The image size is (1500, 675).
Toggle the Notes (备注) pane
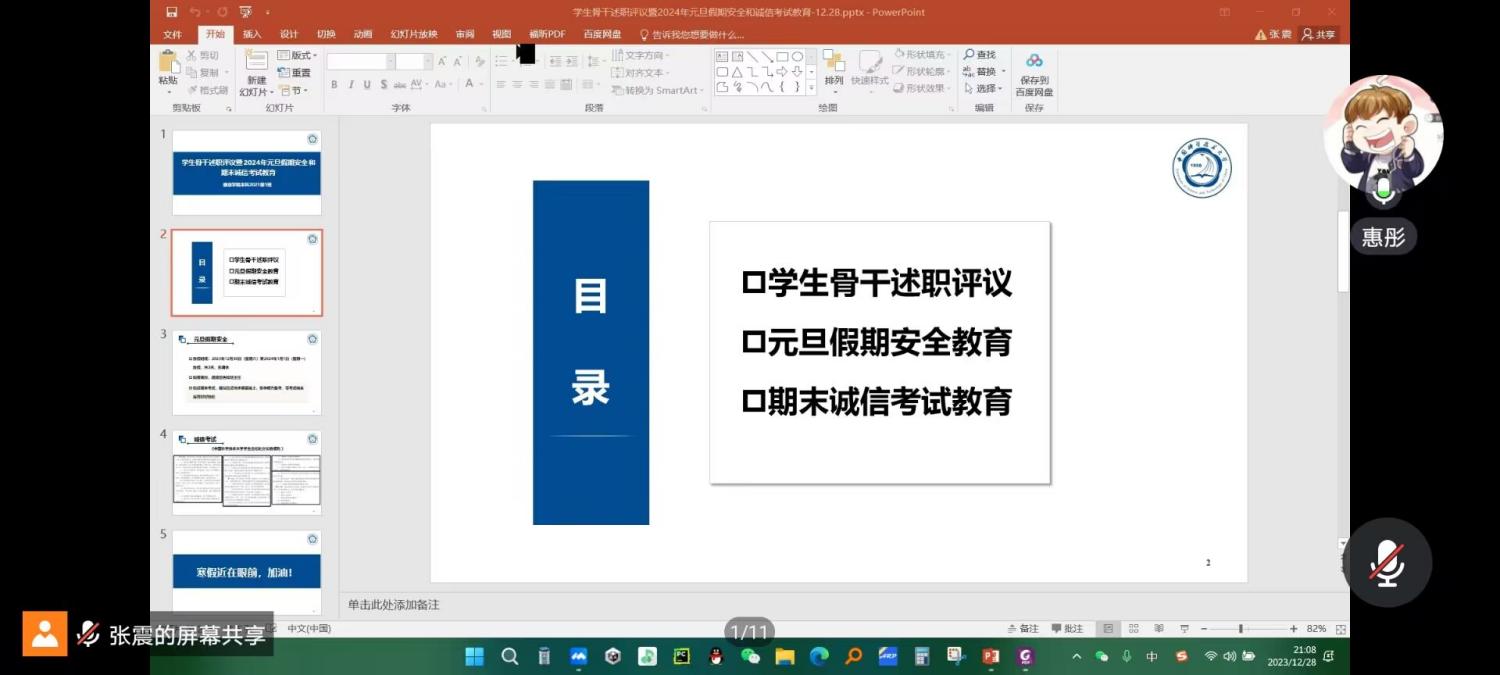point(1023,629)
